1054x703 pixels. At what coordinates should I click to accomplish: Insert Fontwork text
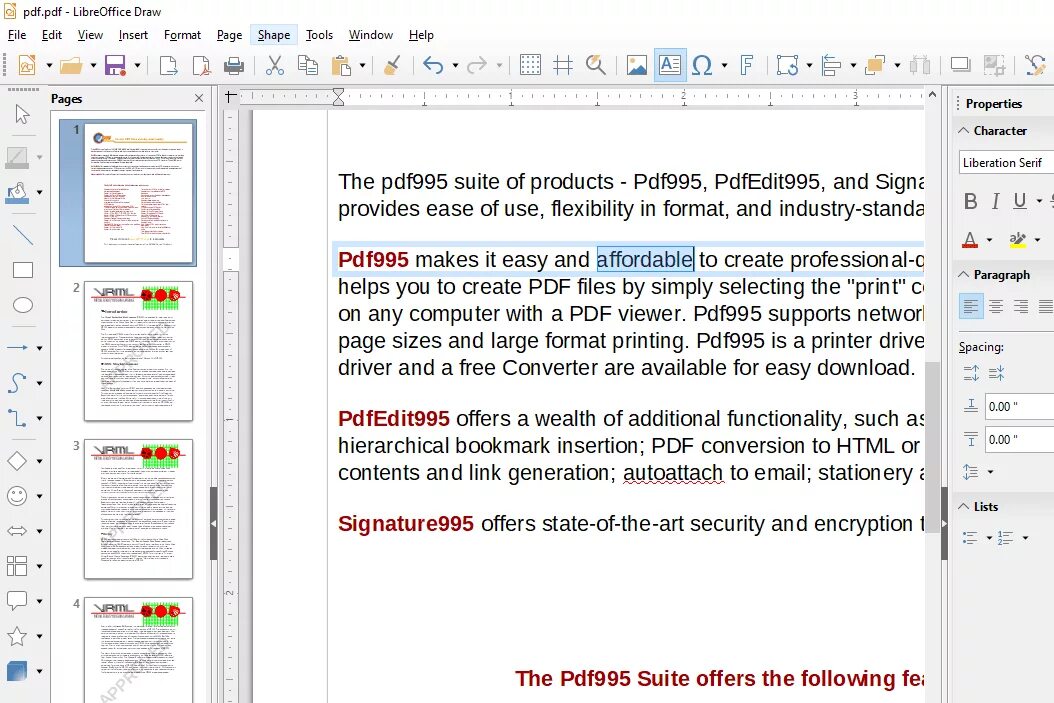746,65
